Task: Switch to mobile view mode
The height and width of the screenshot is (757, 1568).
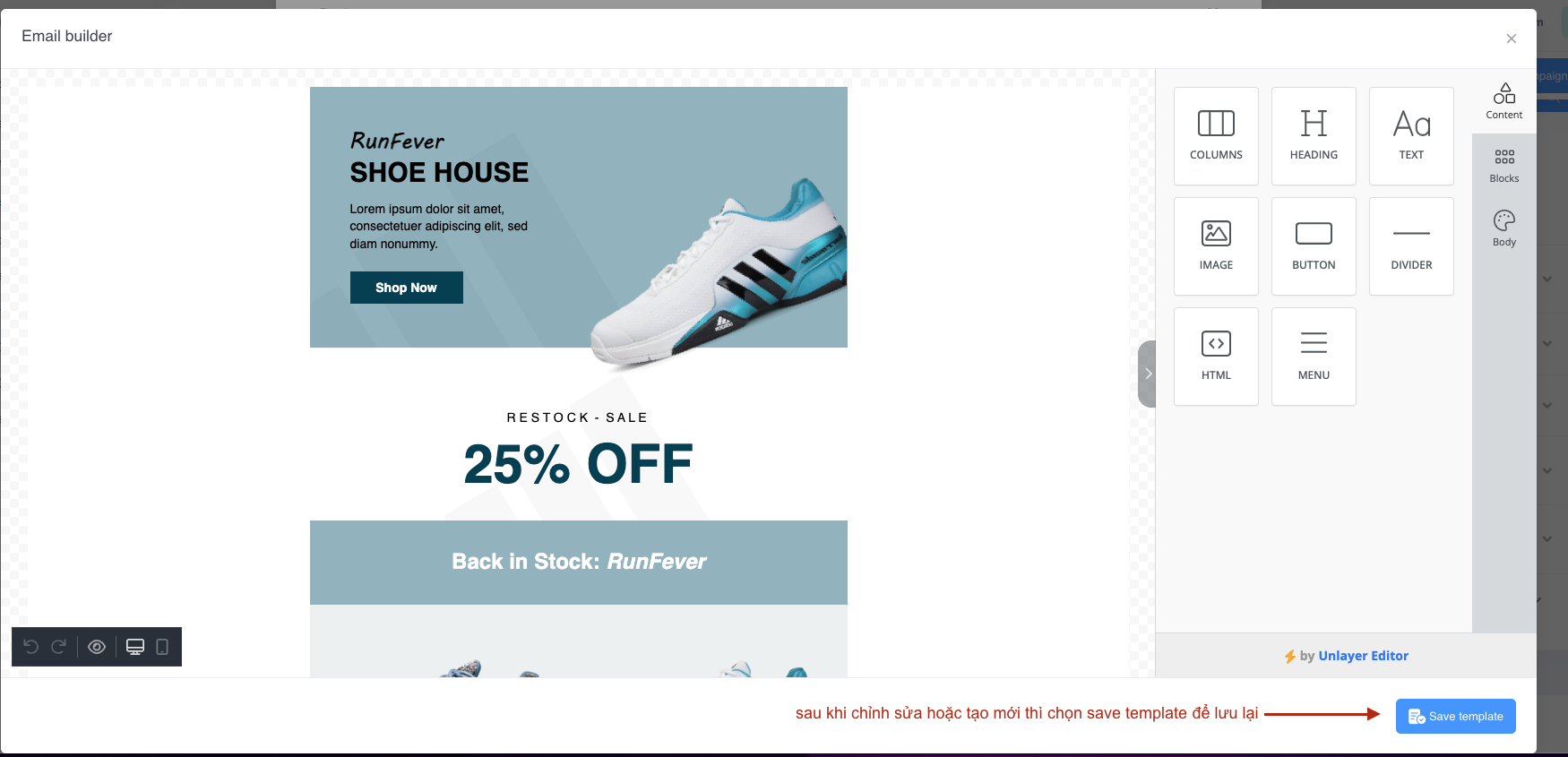Action: [x=162, y=647]
